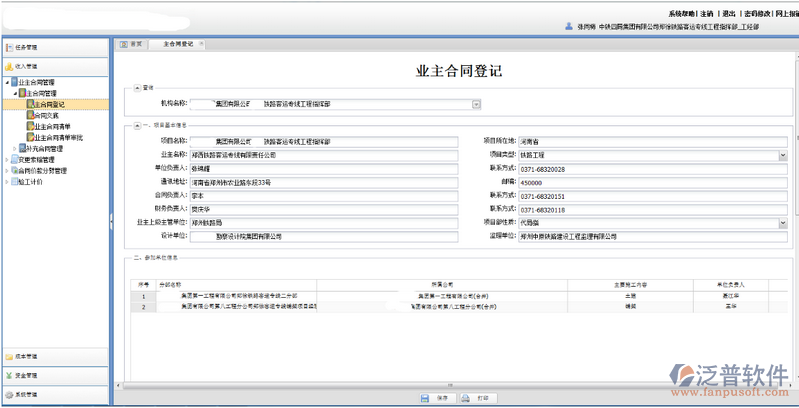Viewport: 799px width, 408px height.
Task: Click the 任务管理 icon in the sidebar
Action: coord(9,46)
